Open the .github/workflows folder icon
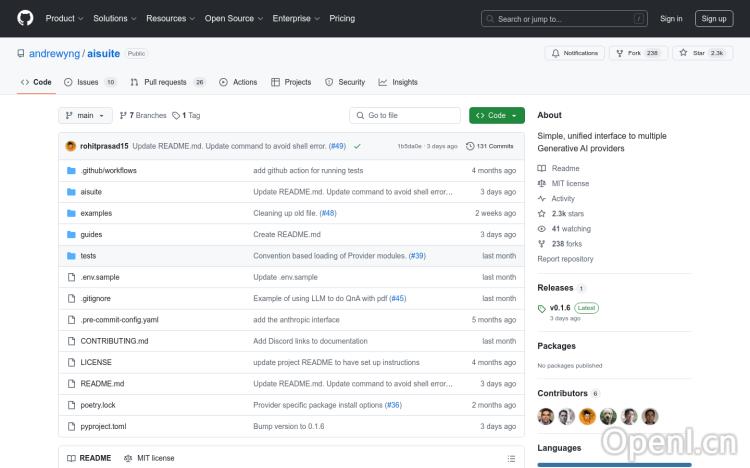Image resolution: width=750 pixels, height=468 pixels. 71,171
